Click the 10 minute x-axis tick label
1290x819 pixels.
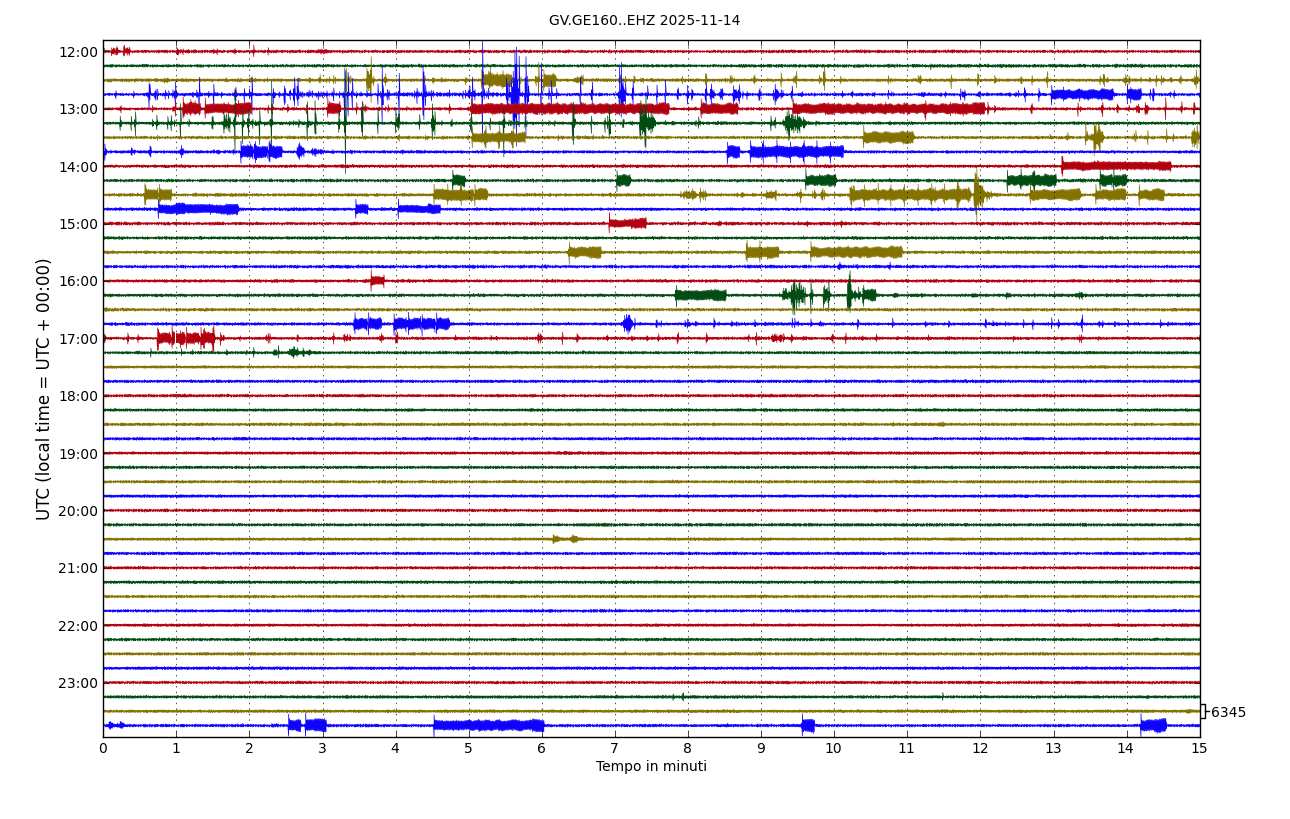834,748
